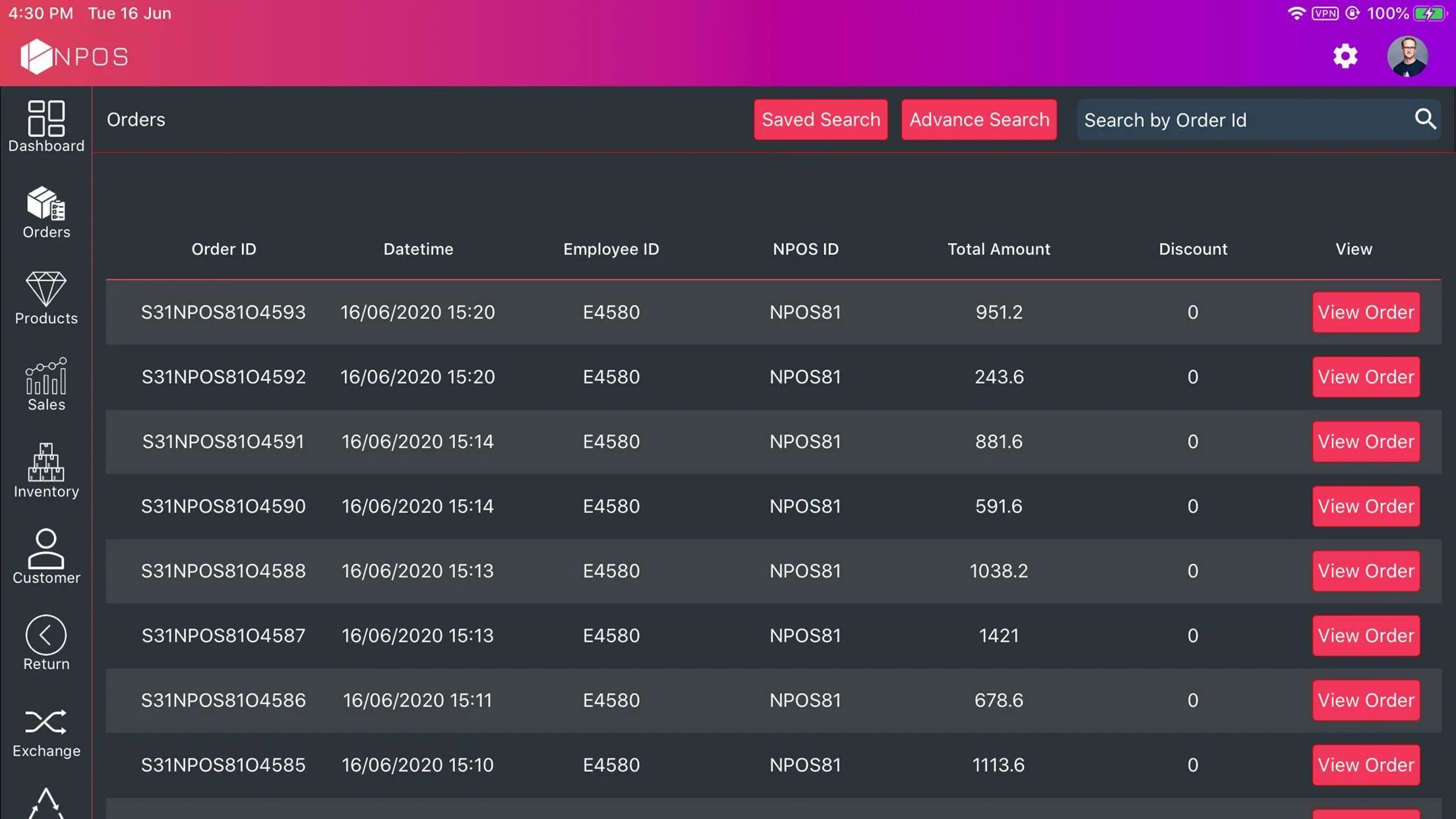View order S31NPOS81O4587
1456x819 pixels.
coord(1365,635)
